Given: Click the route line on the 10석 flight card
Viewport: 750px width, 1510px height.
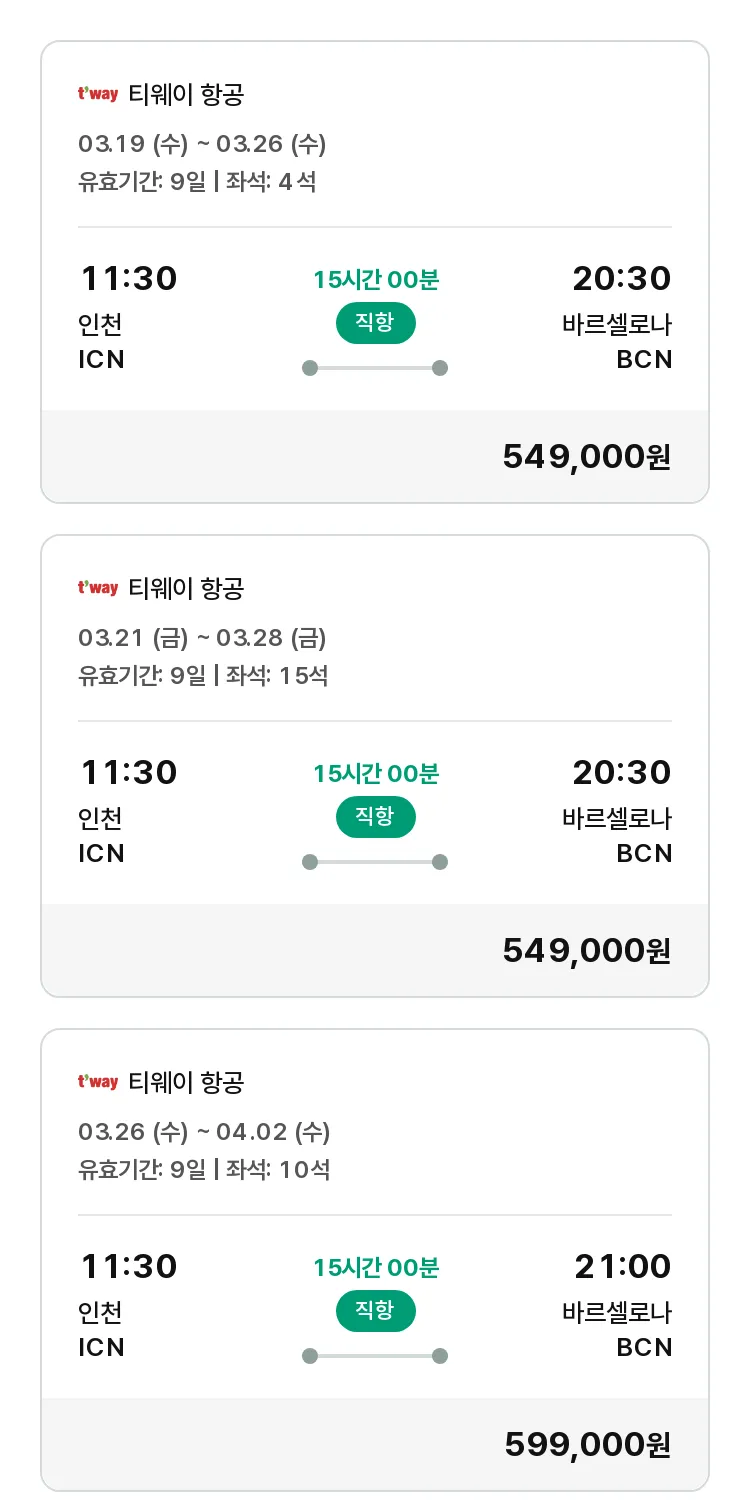Looking at the screenshot, I should point(375,1356).
